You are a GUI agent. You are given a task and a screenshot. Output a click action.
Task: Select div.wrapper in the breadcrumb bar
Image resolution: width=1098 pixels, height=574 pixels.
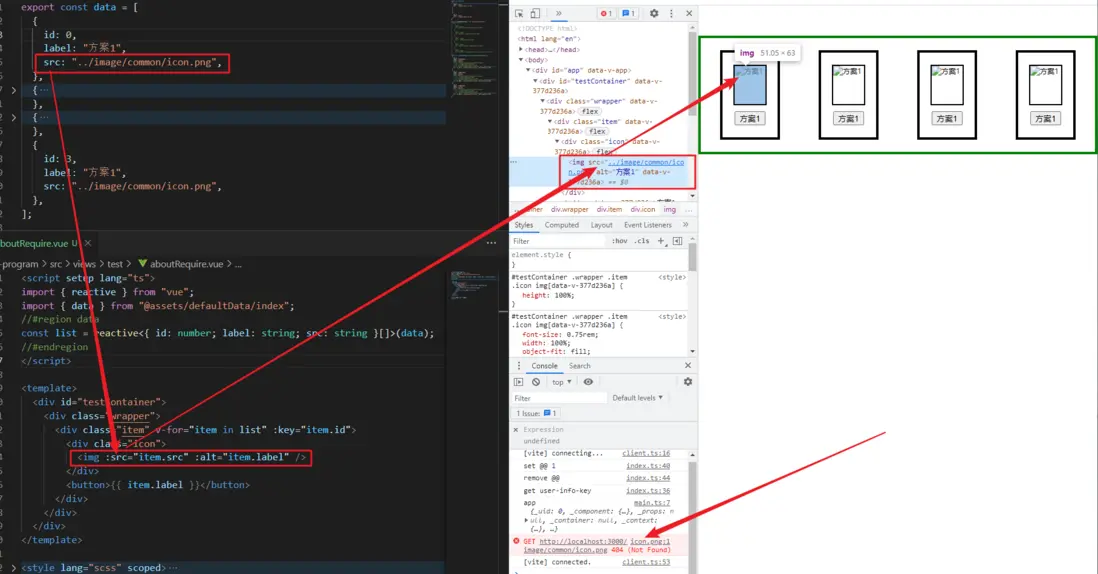pyautogui.click(x=570, y=209)
